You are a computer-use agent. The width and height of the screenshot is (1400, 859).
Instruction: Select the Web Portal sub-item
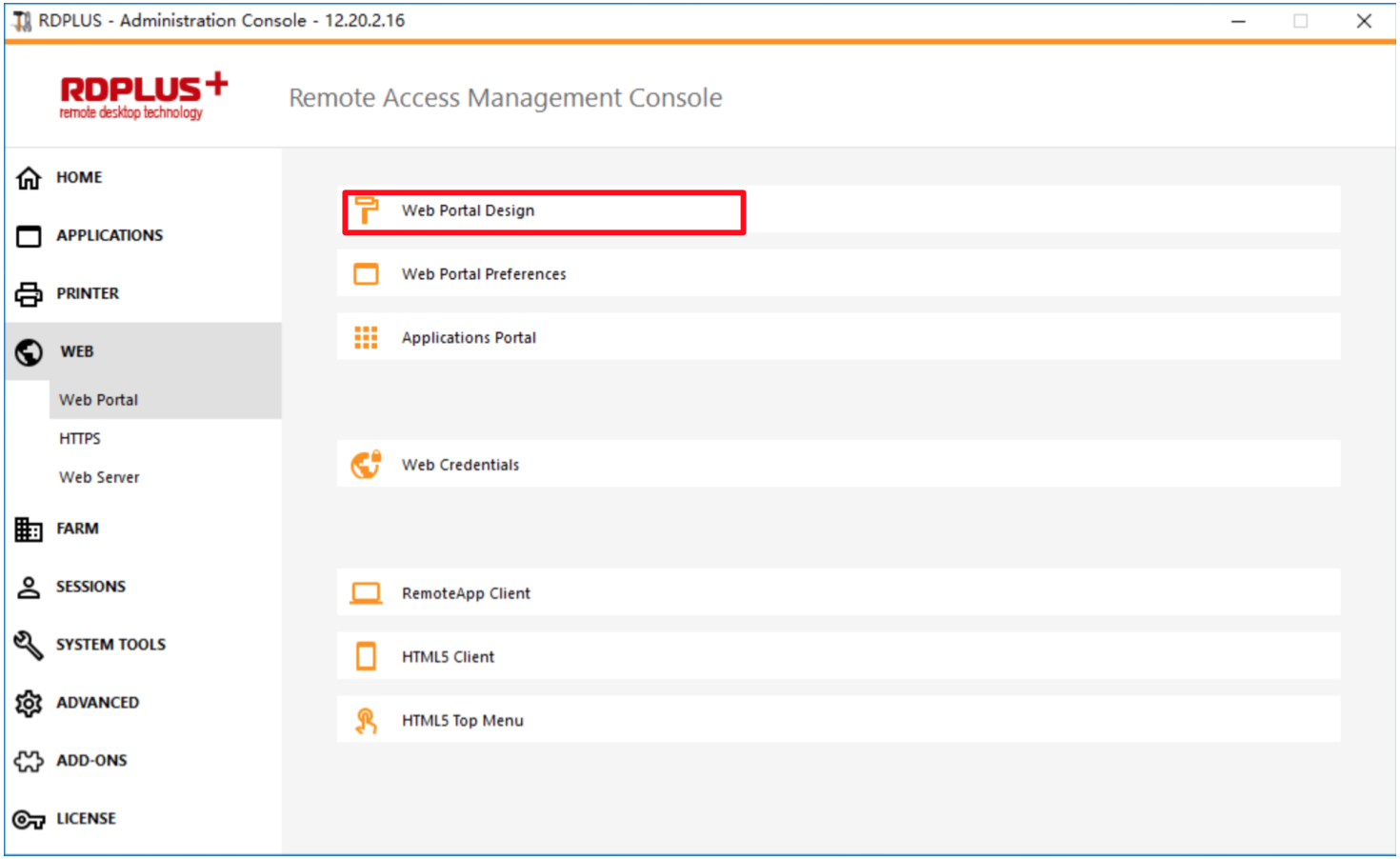(99, 400)
